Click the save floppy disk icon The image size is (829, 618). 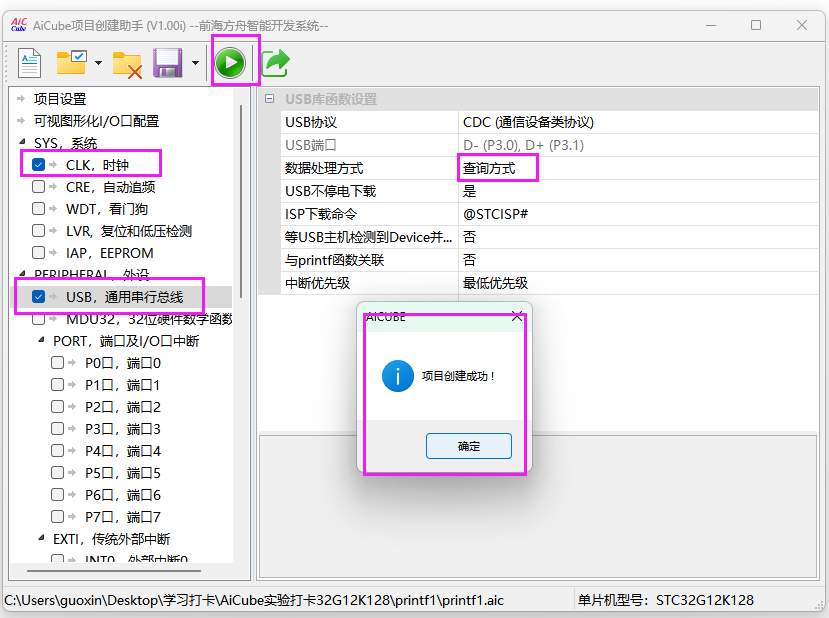pyautogui.click(x=168, y=63)
